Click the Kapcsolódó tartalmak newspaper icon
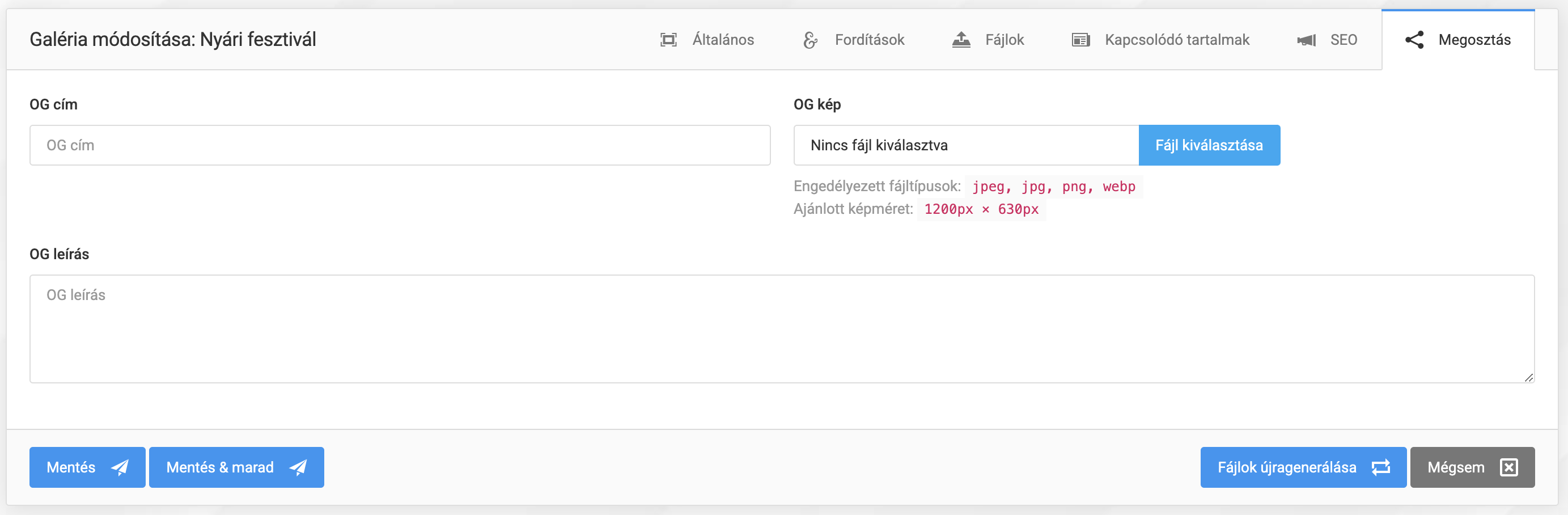This screenshot has width=1568, height=515. (x=1080, y=40)
